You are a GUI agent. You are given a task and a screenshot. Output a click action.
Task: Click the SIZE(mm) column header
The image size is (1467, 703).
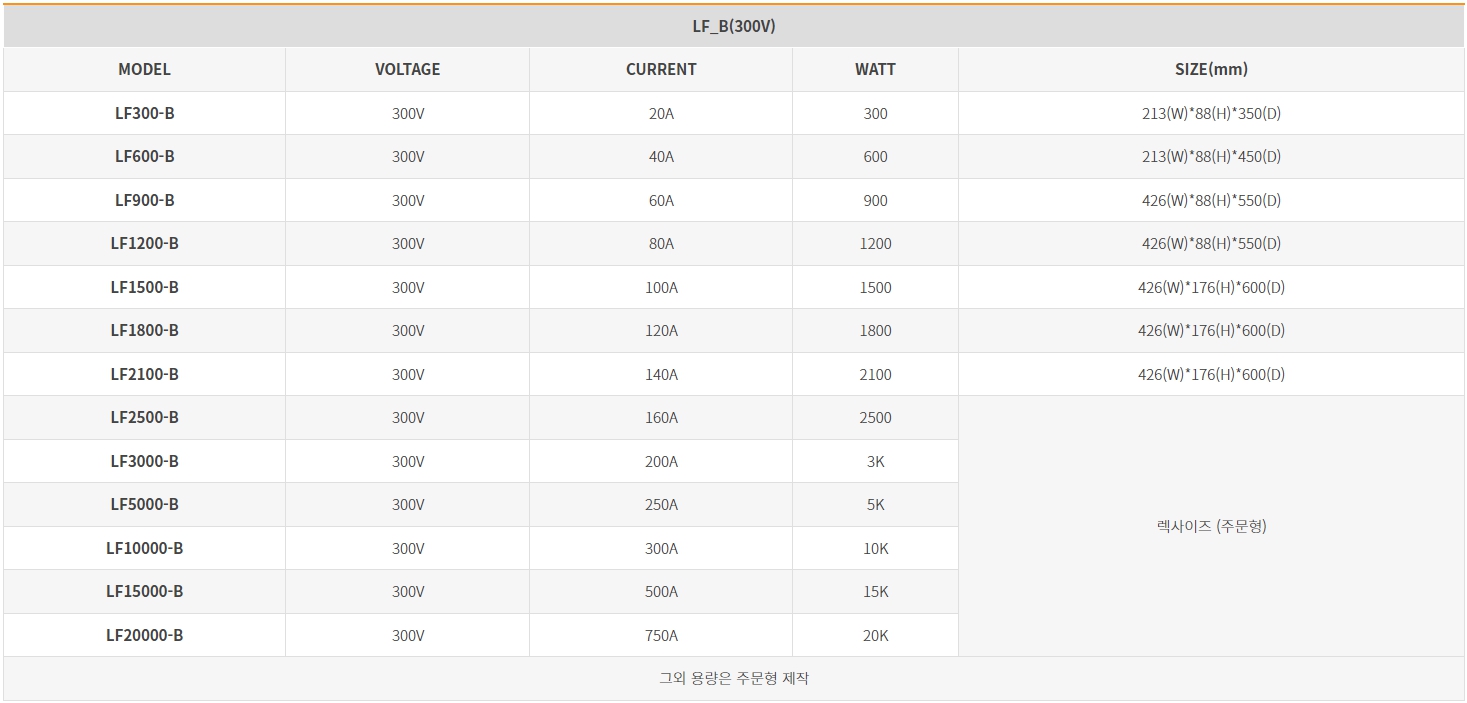1211,70
